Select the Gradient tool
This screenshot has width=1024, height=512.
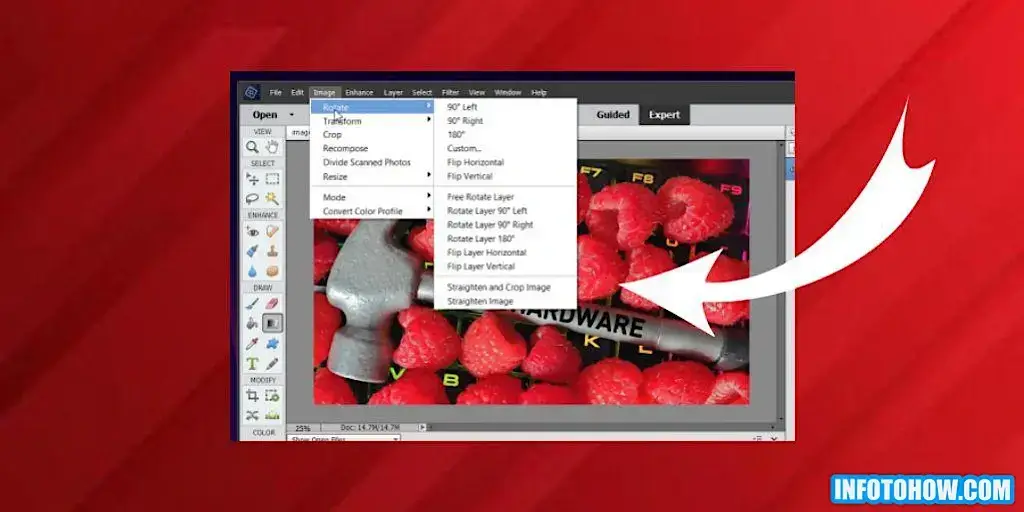272,323
